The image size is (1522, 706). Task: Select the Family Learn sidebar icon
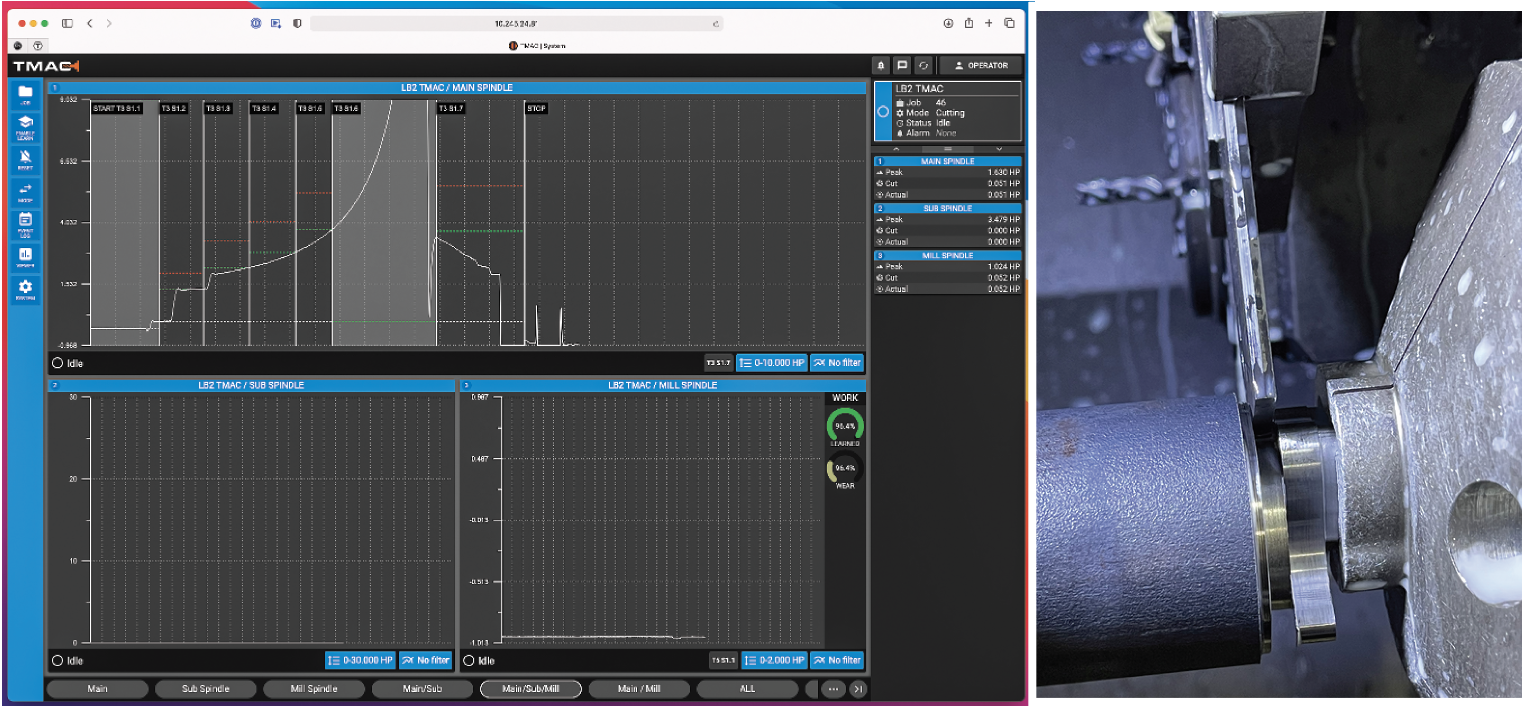25,127
